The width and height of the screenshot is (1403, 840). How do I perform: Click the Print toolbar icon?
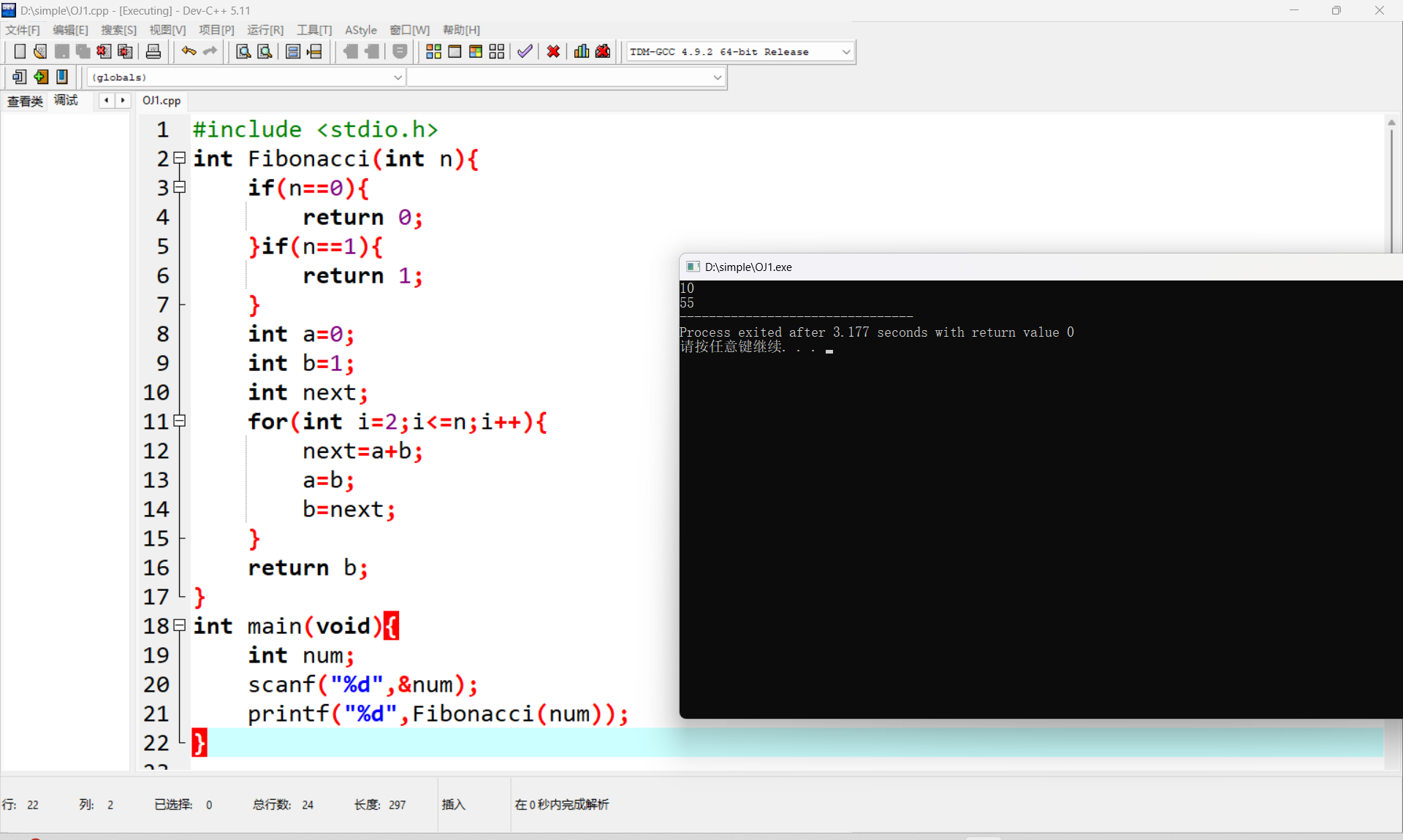[x=153, y=51]
